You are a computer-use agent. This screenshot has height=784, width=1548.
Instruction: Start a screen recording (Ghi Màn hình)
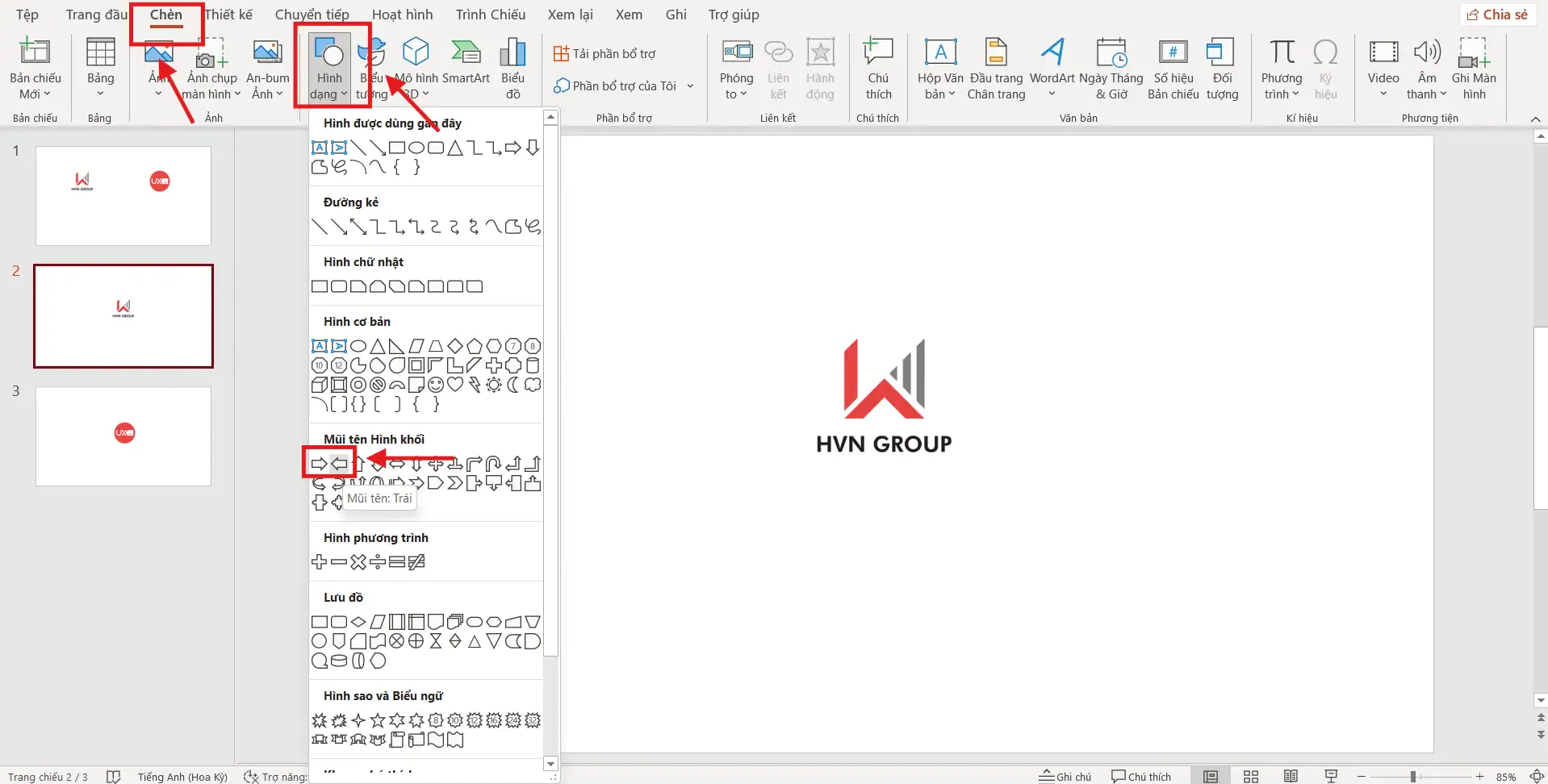click(x=1475, y=69)
